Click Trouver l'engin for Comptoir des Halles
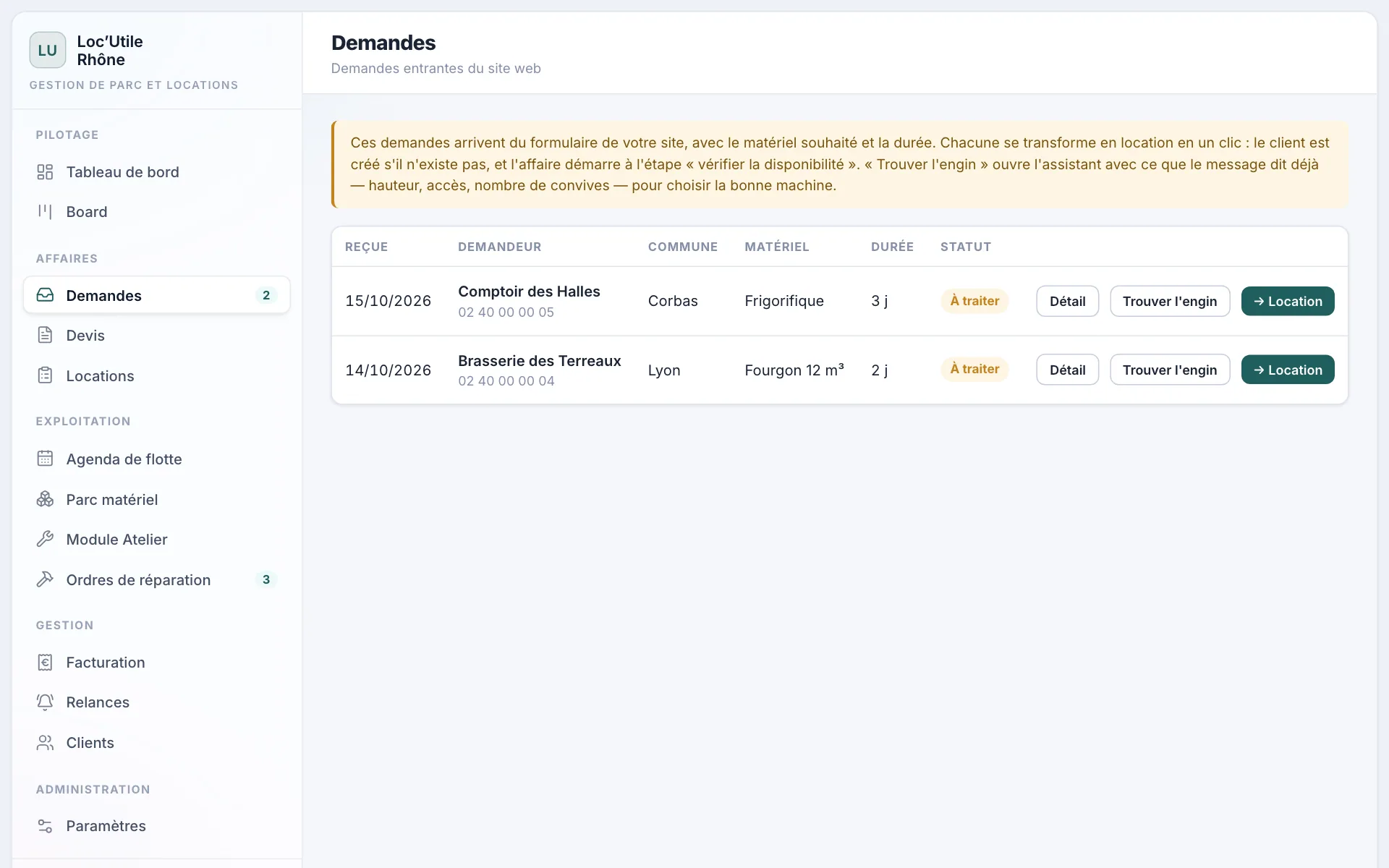Viewport: 1389px width, 868px height. 1170,301
